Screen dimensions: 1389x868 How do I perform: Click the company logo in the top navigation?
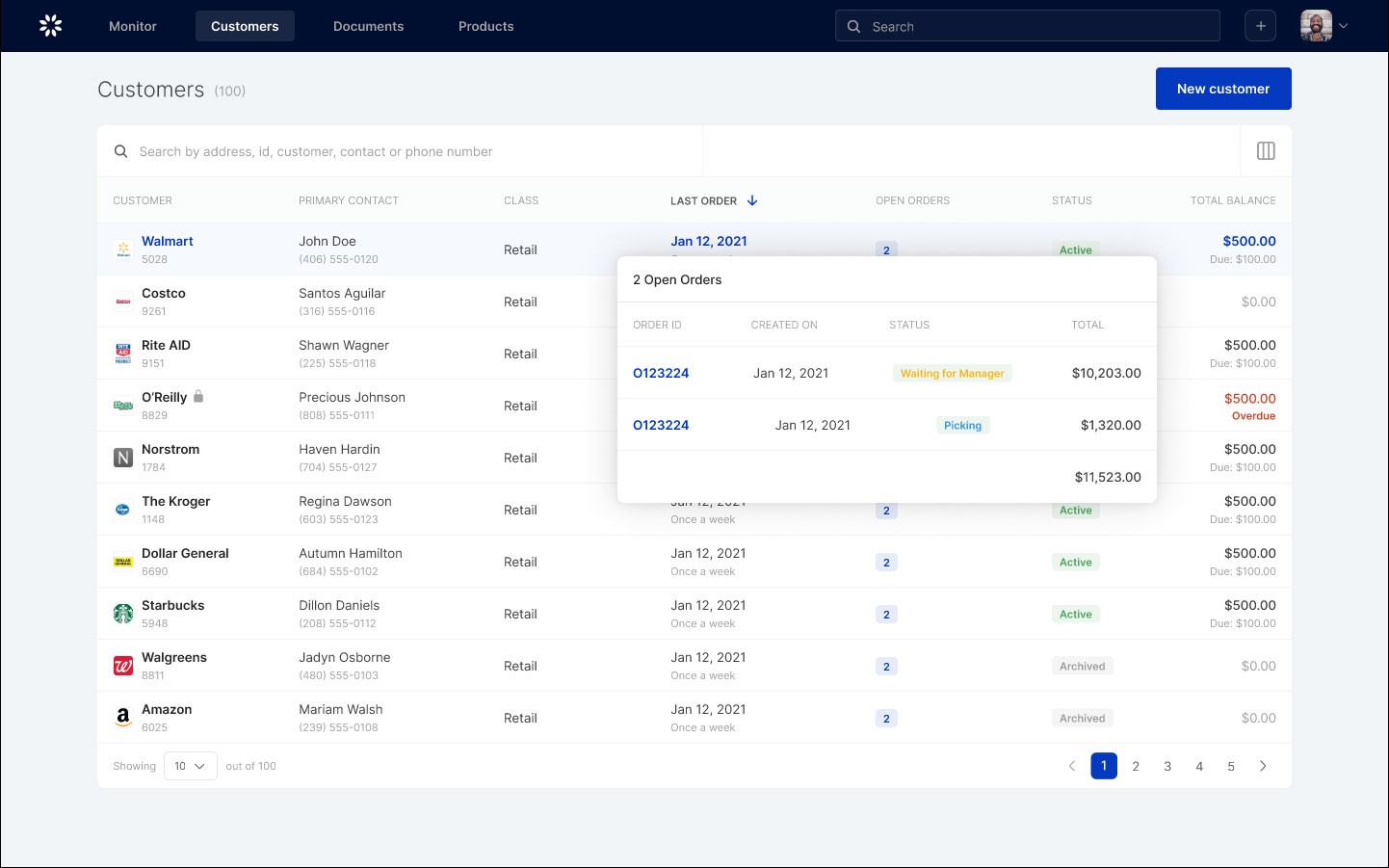click(49, 26)
